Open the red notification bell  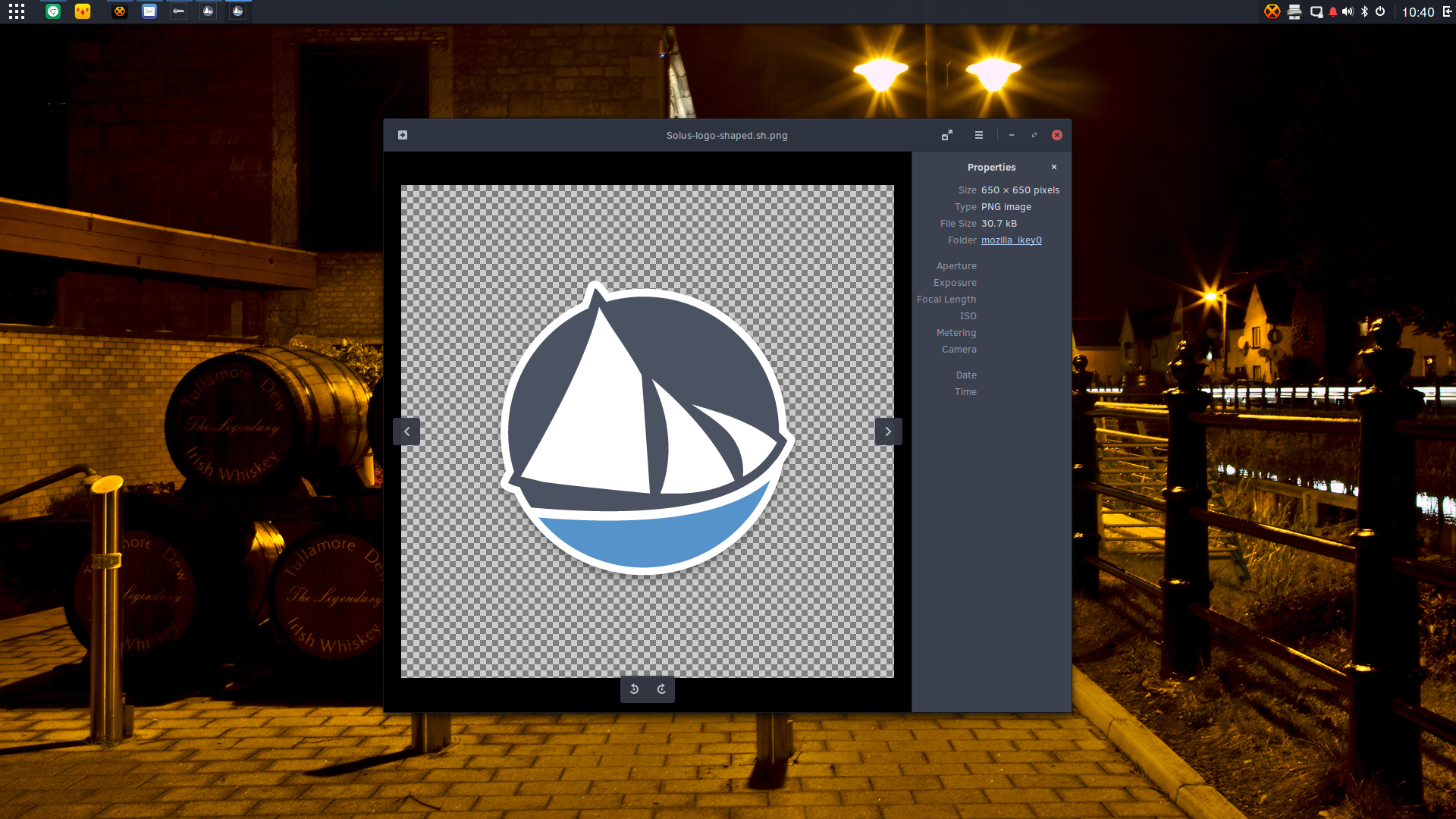[x=1333, y=11]
